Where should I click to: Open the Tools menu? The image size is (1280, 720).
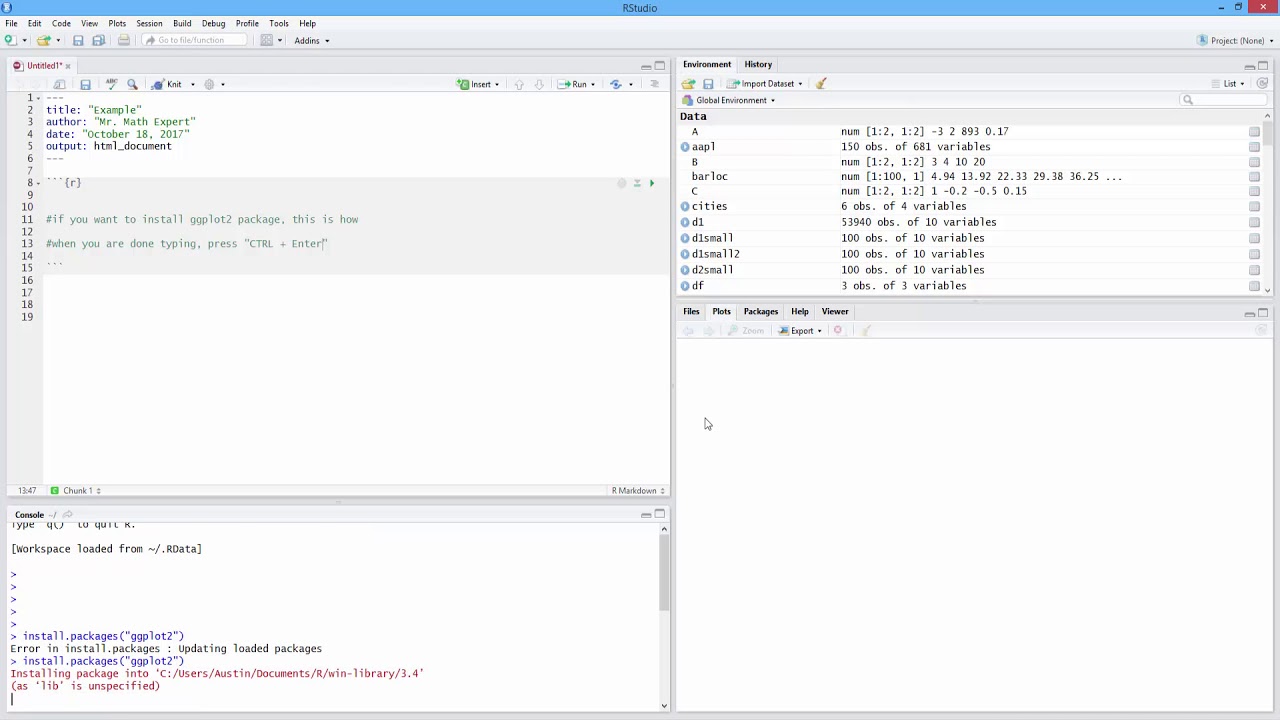pyautogui.click(x=278, y=23)
